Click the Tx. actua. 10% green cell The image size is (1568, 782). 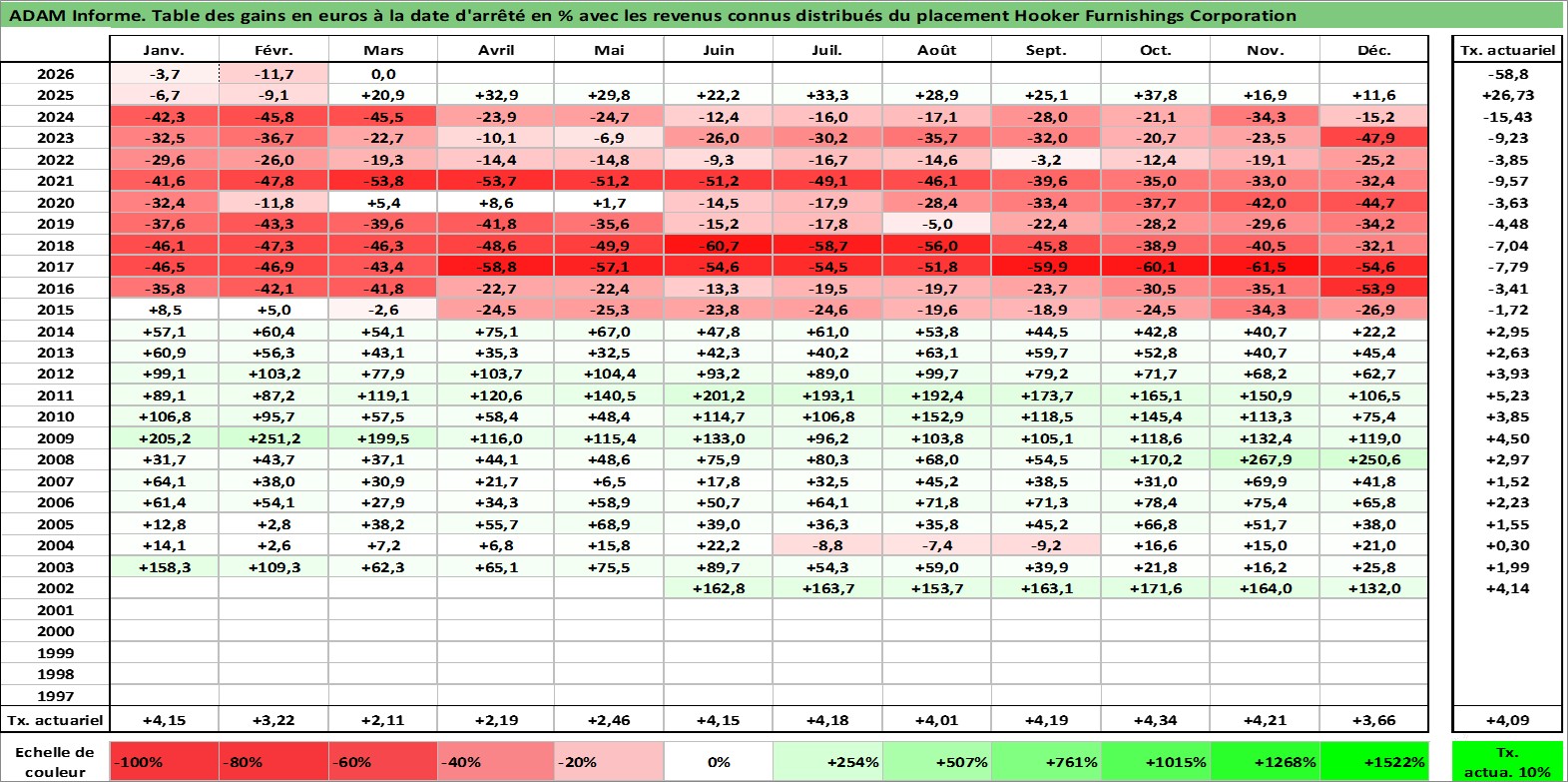point(1507,761)
